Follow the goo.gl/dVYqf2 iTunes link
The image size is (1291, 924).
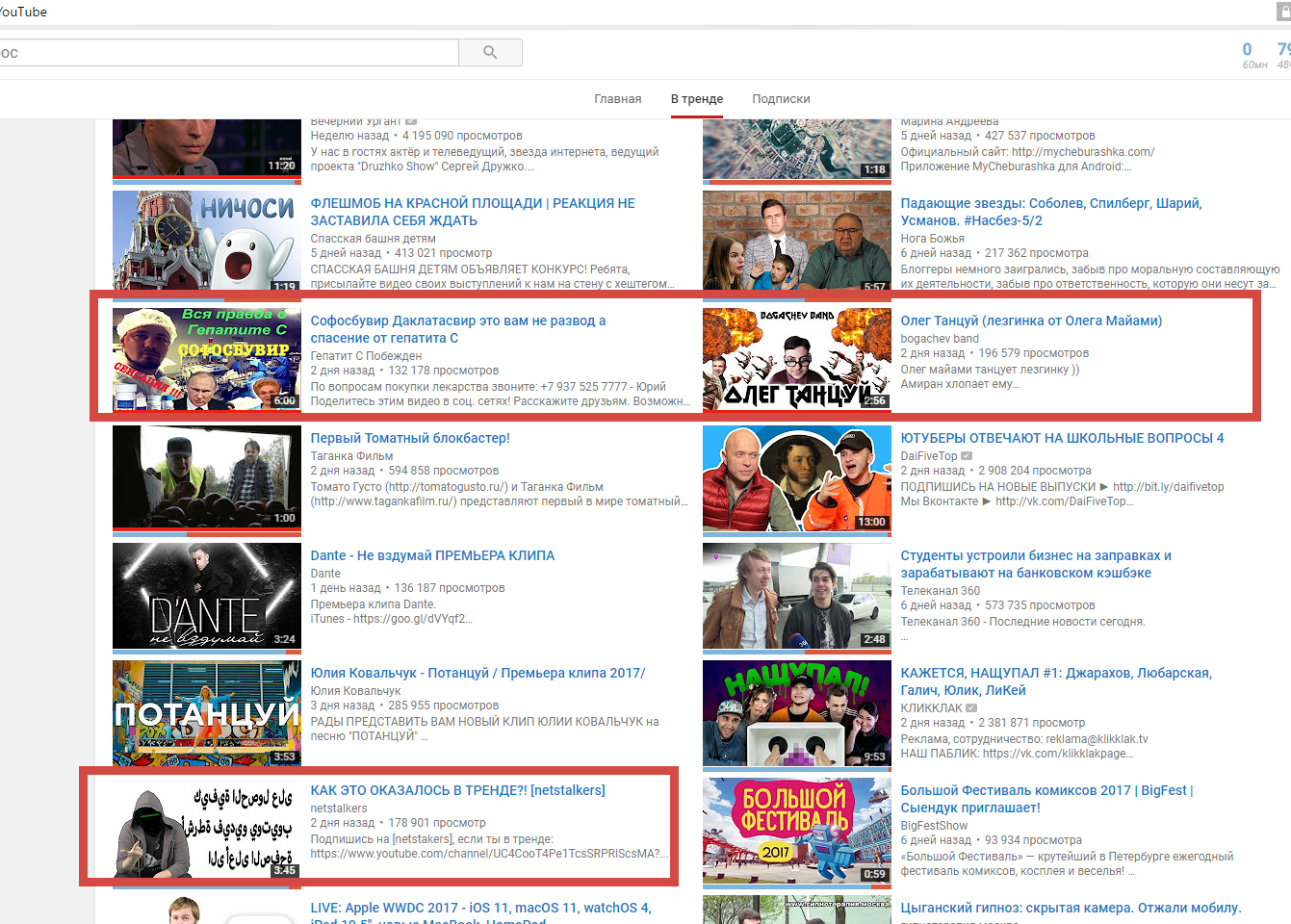point(412,619)
